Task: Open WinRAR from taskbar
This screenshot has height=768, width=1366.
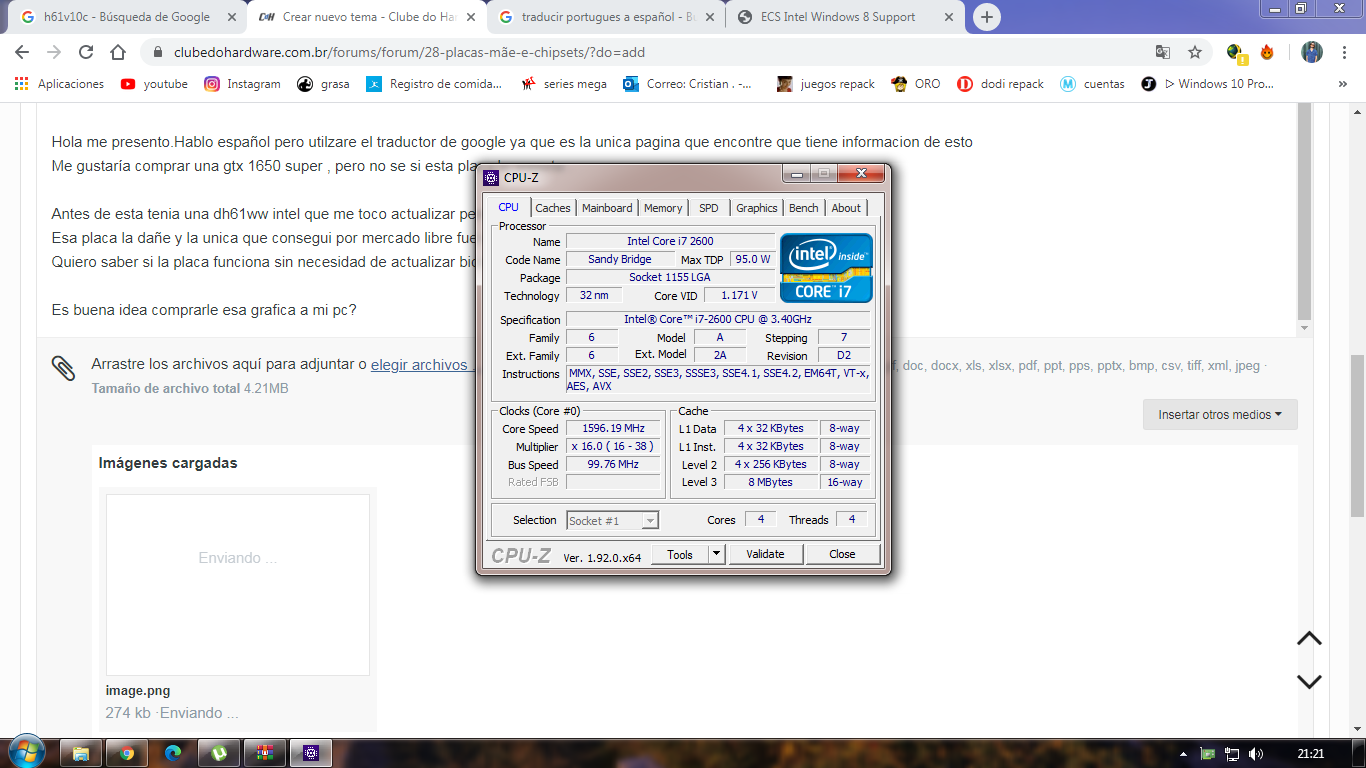Action: coord(265,753)
